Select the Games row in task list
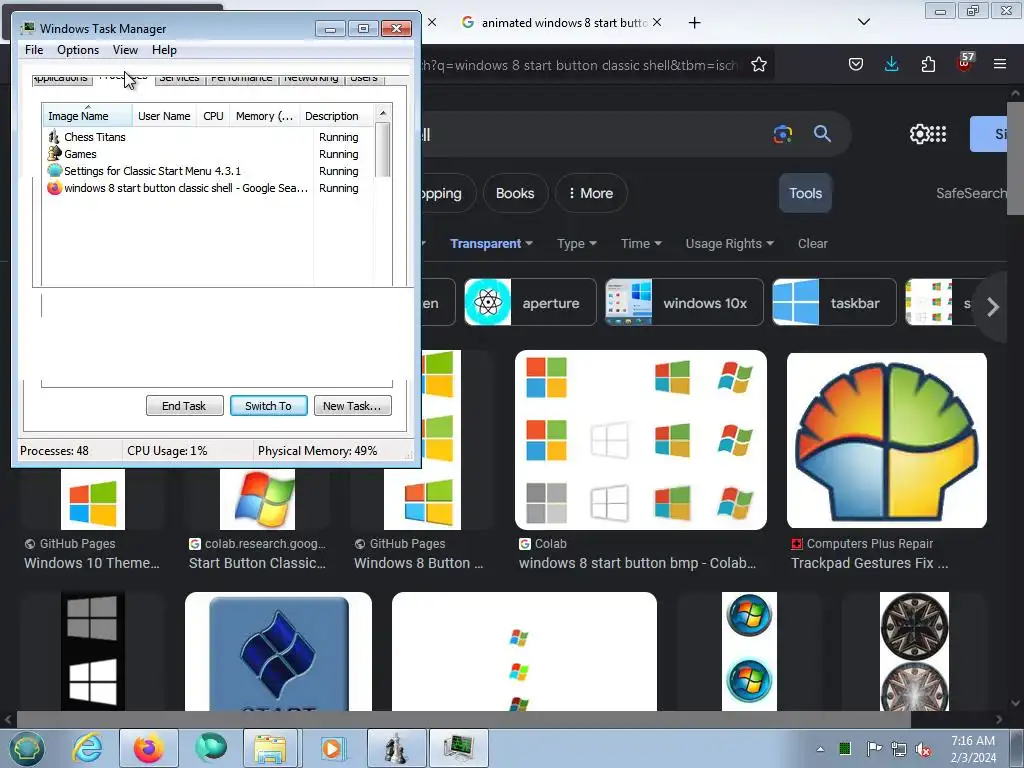Image resolution: width=1024 pixels, height=768 pixels. click(x=208, y=154)
